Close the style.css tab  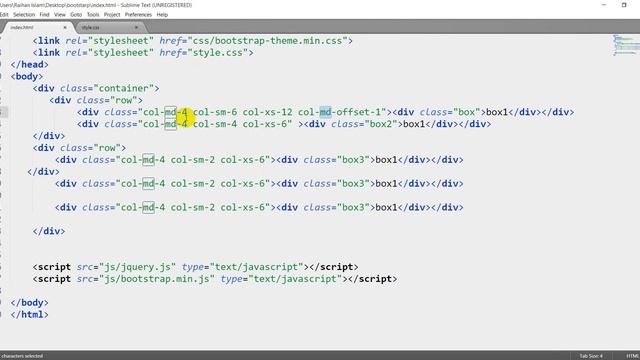(136, 28)
